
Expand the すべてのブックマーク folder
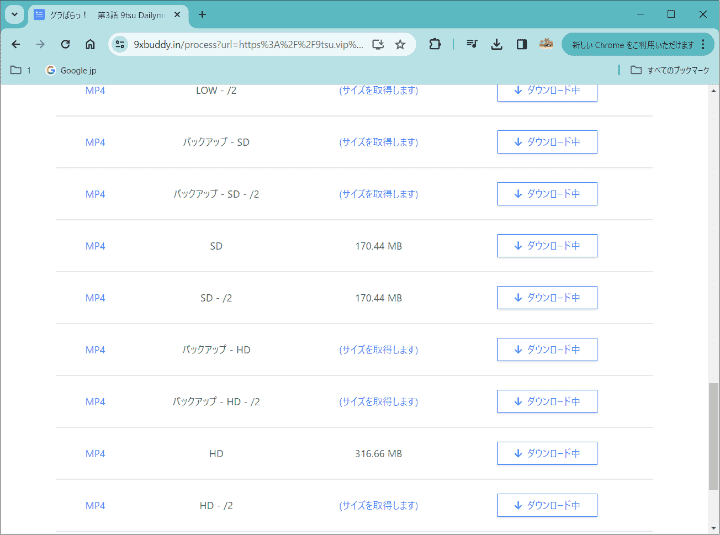click(x=669, y=70)
